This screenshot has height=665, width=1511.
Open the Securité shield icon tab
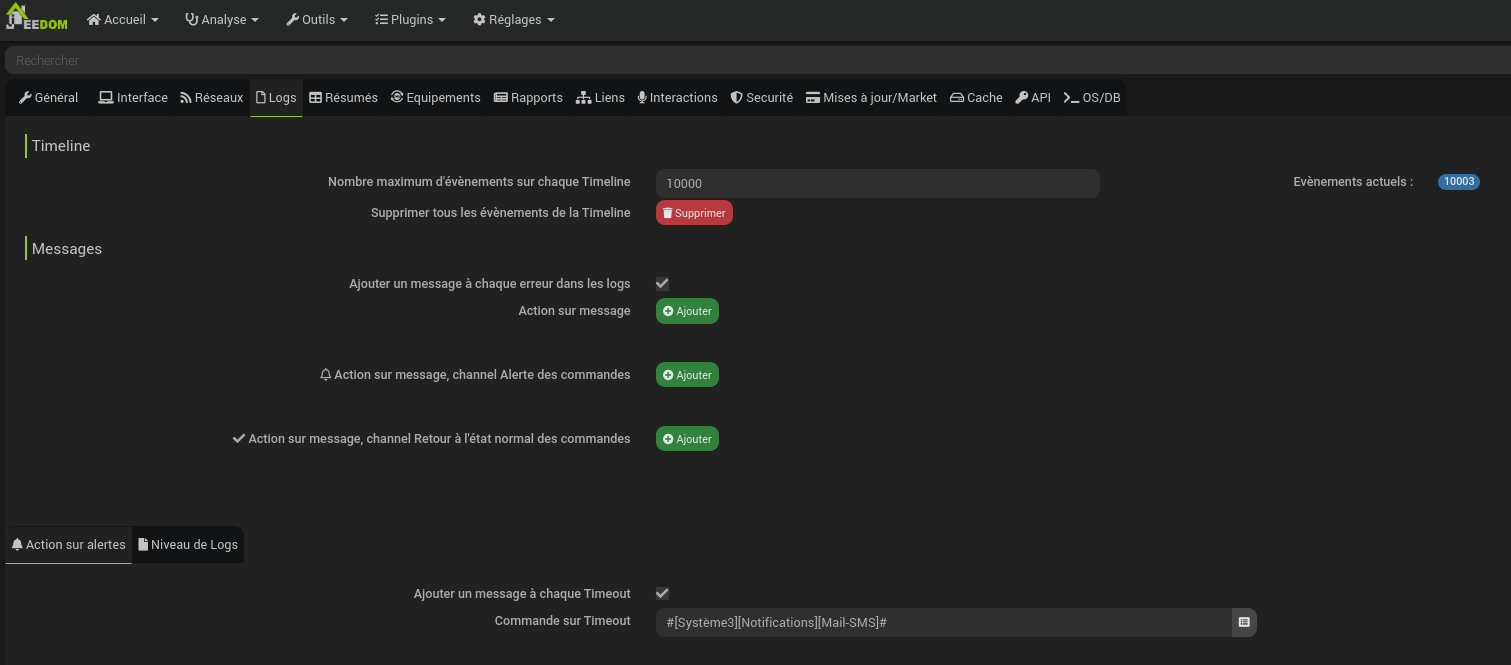[x=761, y=98]
